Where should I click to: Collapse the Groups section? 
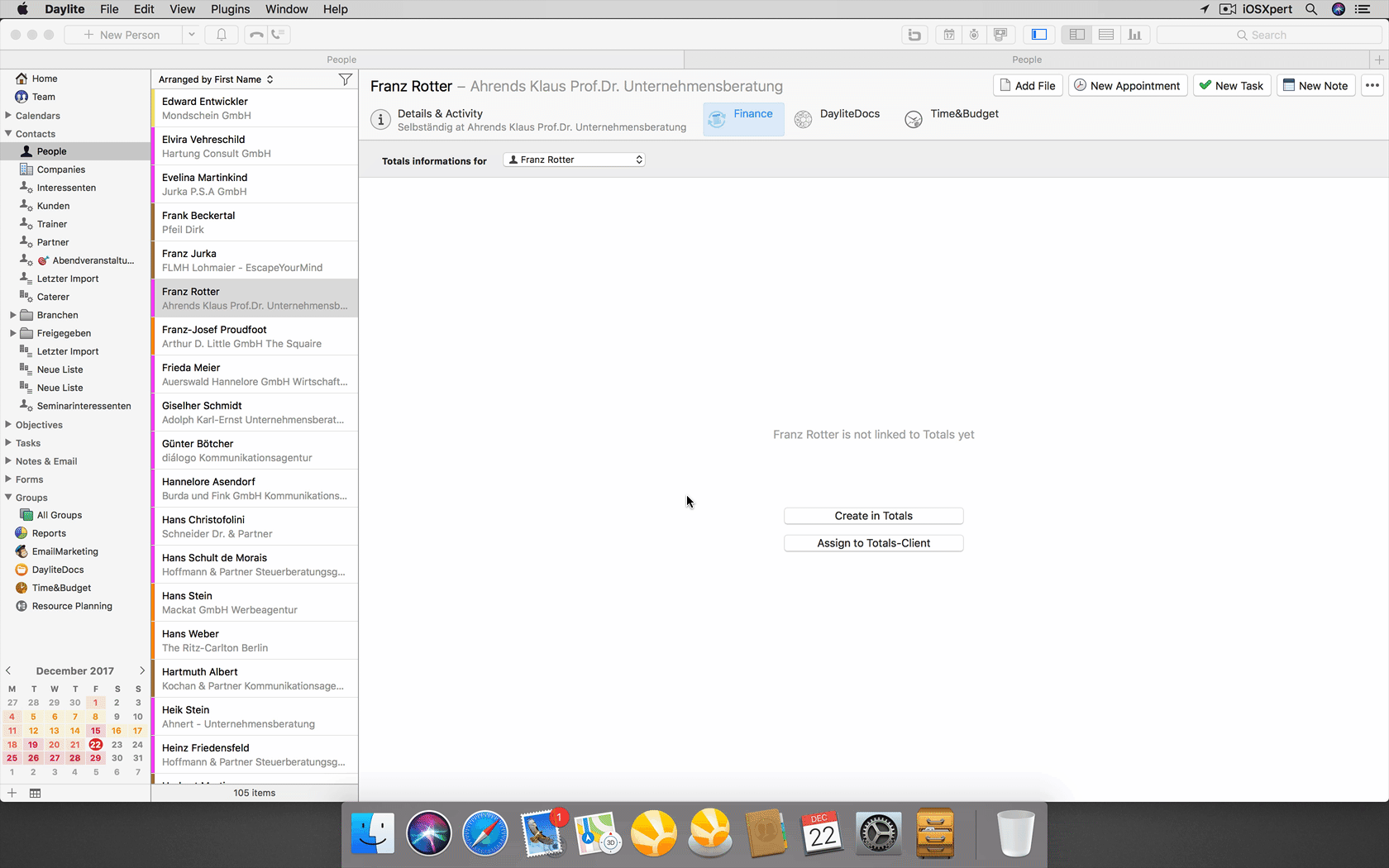pyautogui.click(x=8, y=497)
